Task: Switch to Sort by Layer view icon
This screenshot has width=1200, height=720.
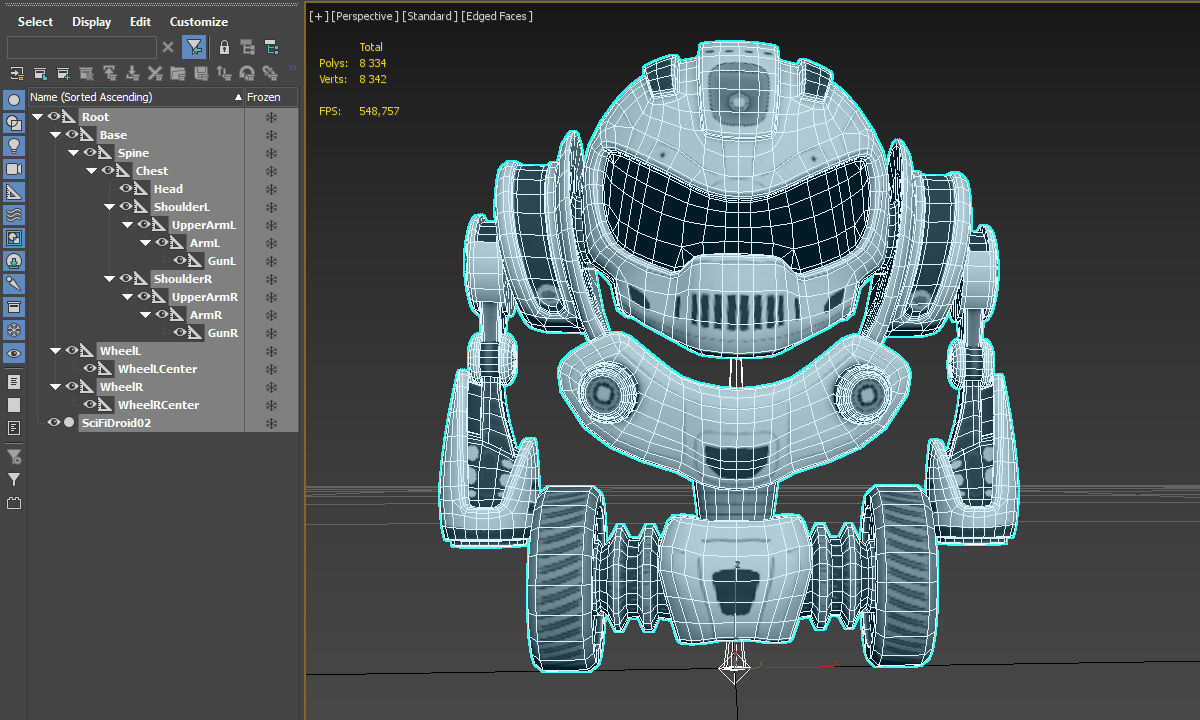Action: tap(247, 47)
